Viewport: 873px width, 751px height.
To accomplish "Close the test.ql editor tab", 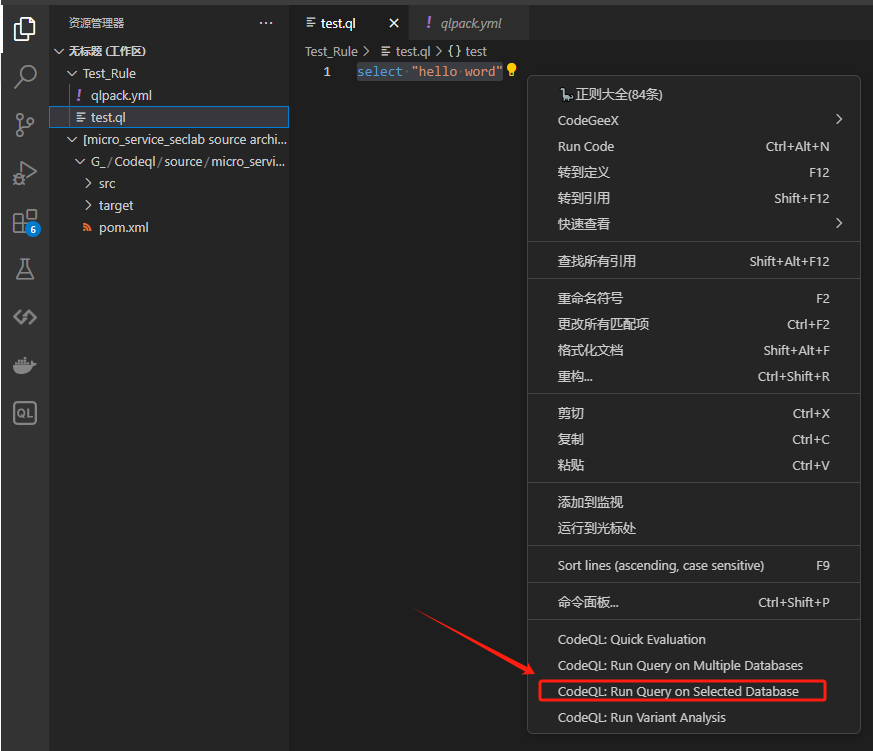I will [394, 23].
